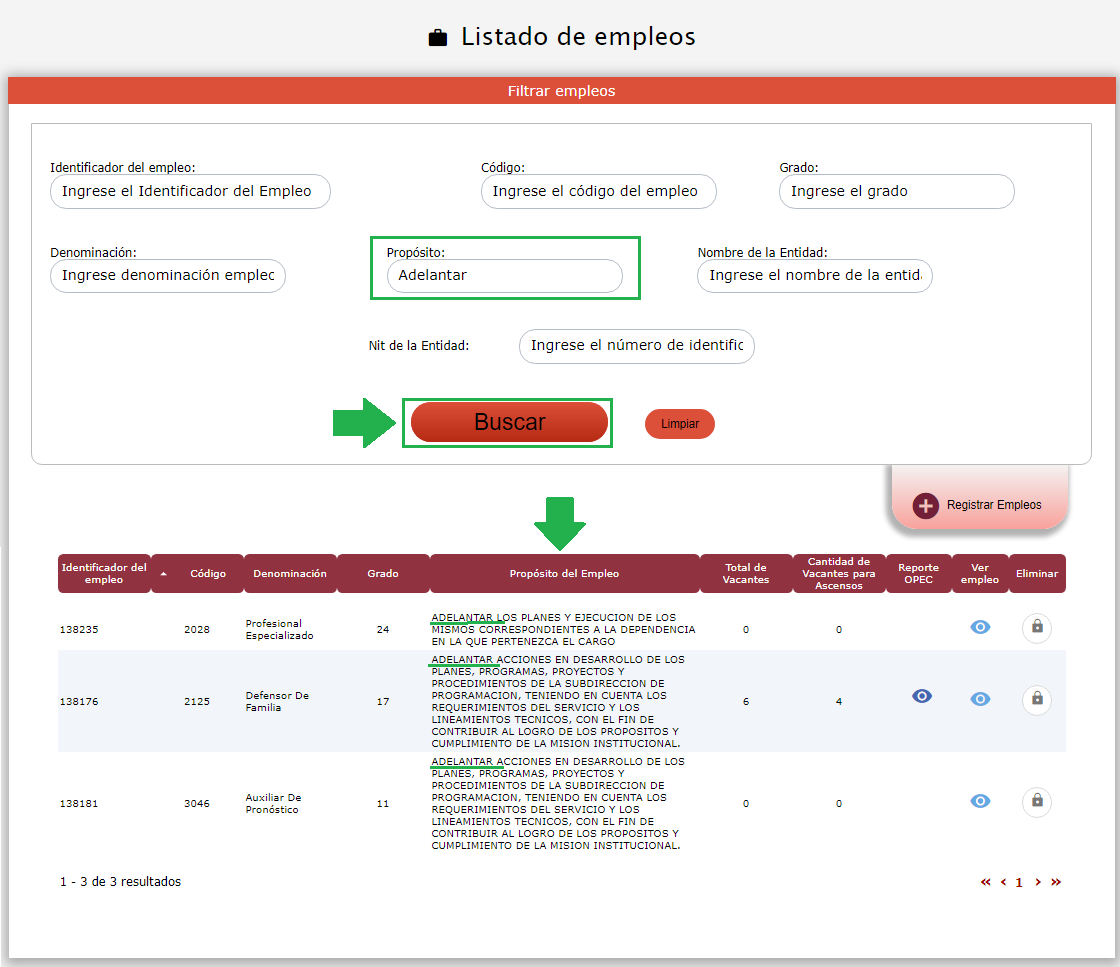Open Ver empleo eye for job 138181
This screenshot has width=1120, height=967.
pos(980,801)
